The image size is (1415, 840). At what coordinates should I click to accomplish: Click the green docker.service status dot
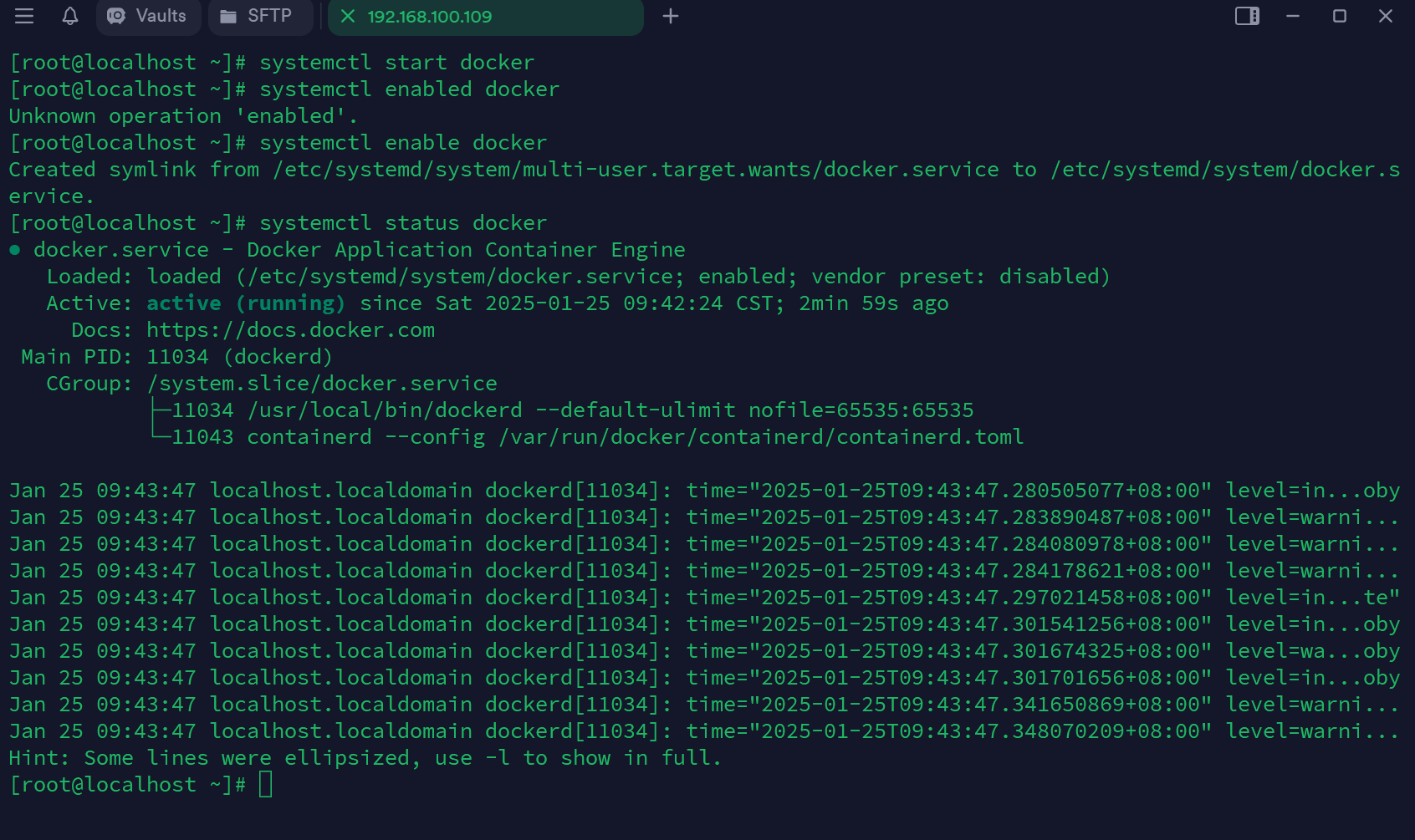click(15, 250)
